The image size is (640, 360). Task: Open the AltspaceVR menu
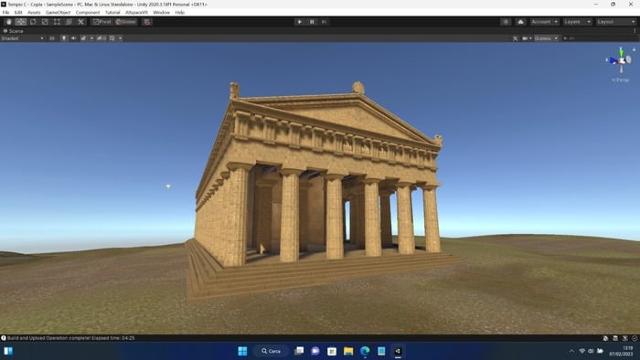click(x=136, y=13)
